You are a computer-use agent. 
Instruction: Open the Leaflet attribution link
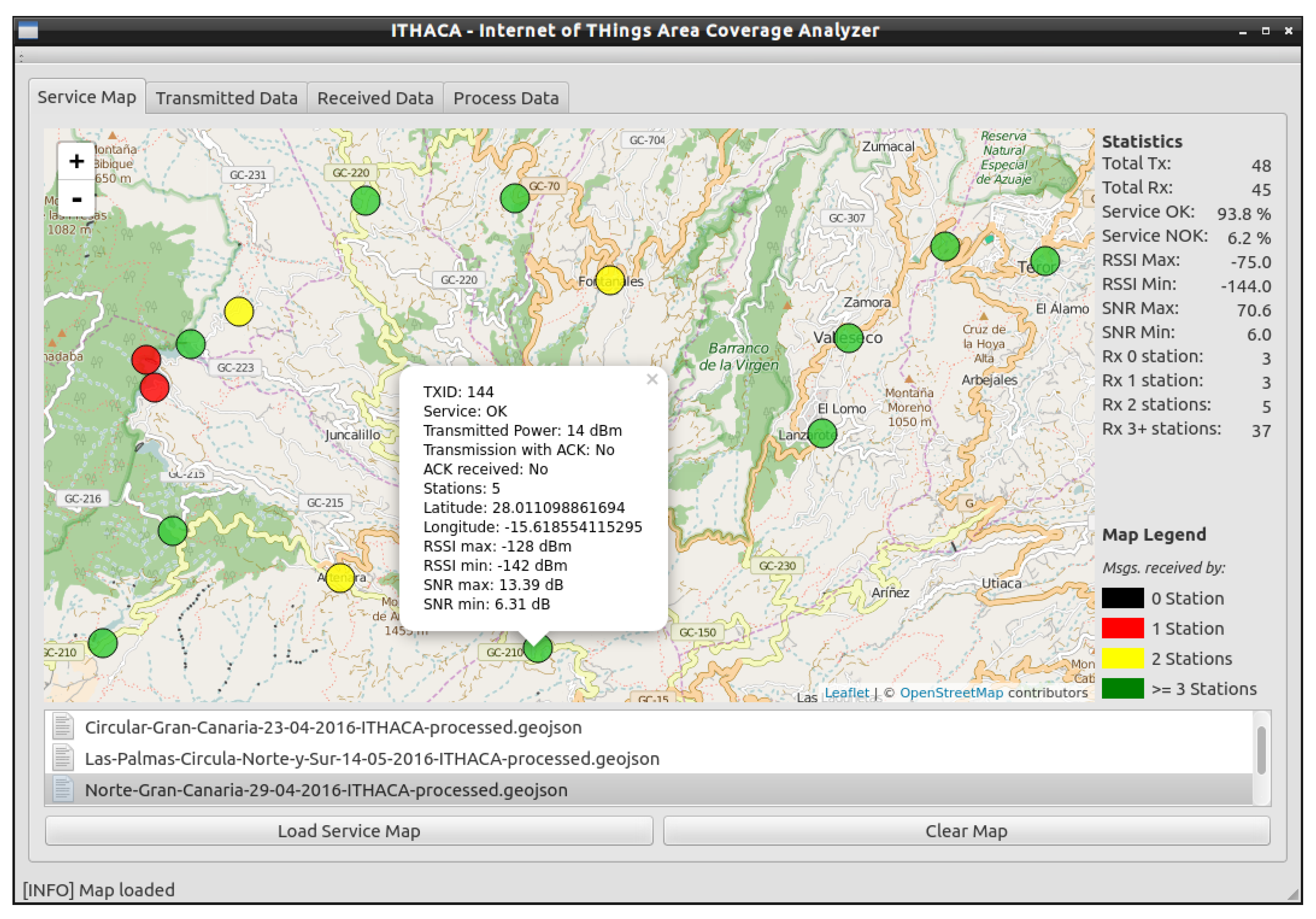847,692
